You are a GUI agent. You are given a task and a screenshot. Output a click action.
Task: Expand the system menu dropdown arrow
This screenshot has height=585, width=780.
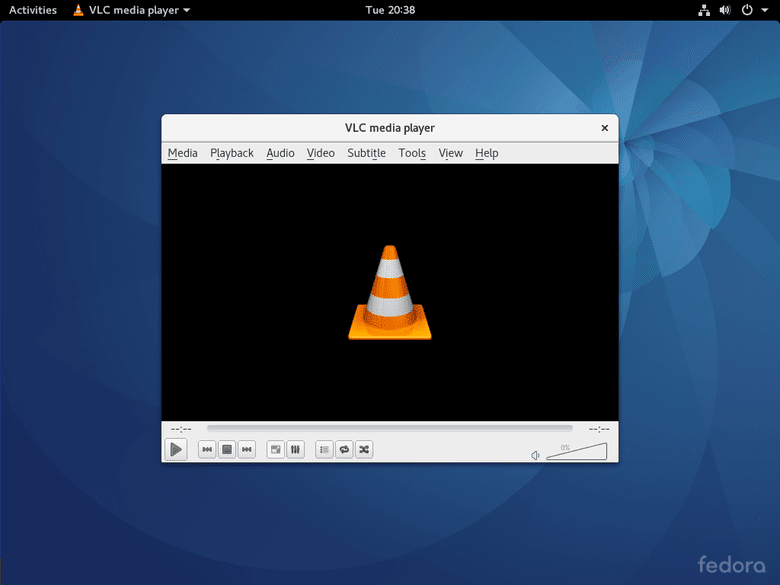765,10
